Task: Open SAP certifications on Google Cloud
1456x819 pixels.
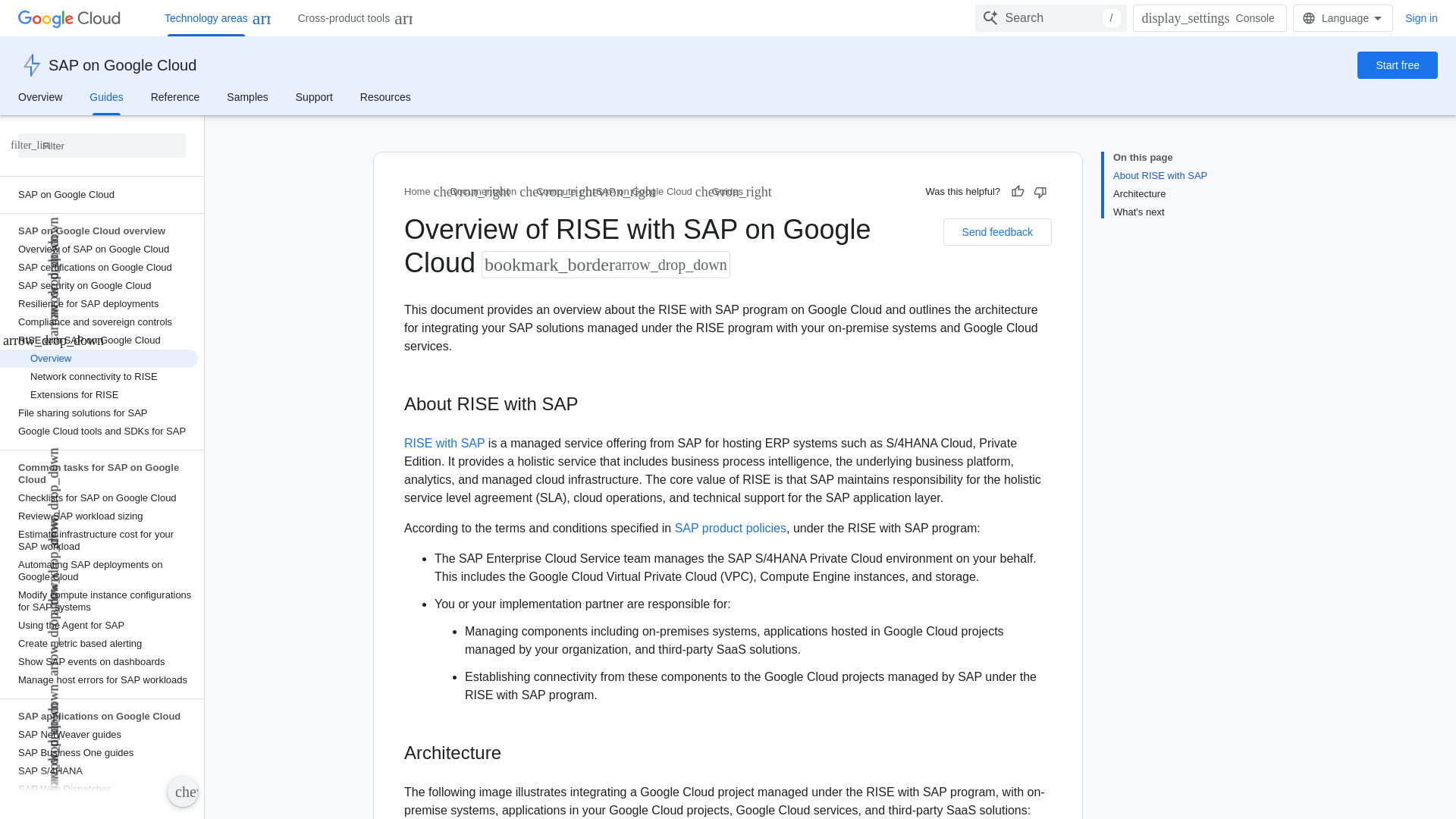Action: (x=95, y=268)
